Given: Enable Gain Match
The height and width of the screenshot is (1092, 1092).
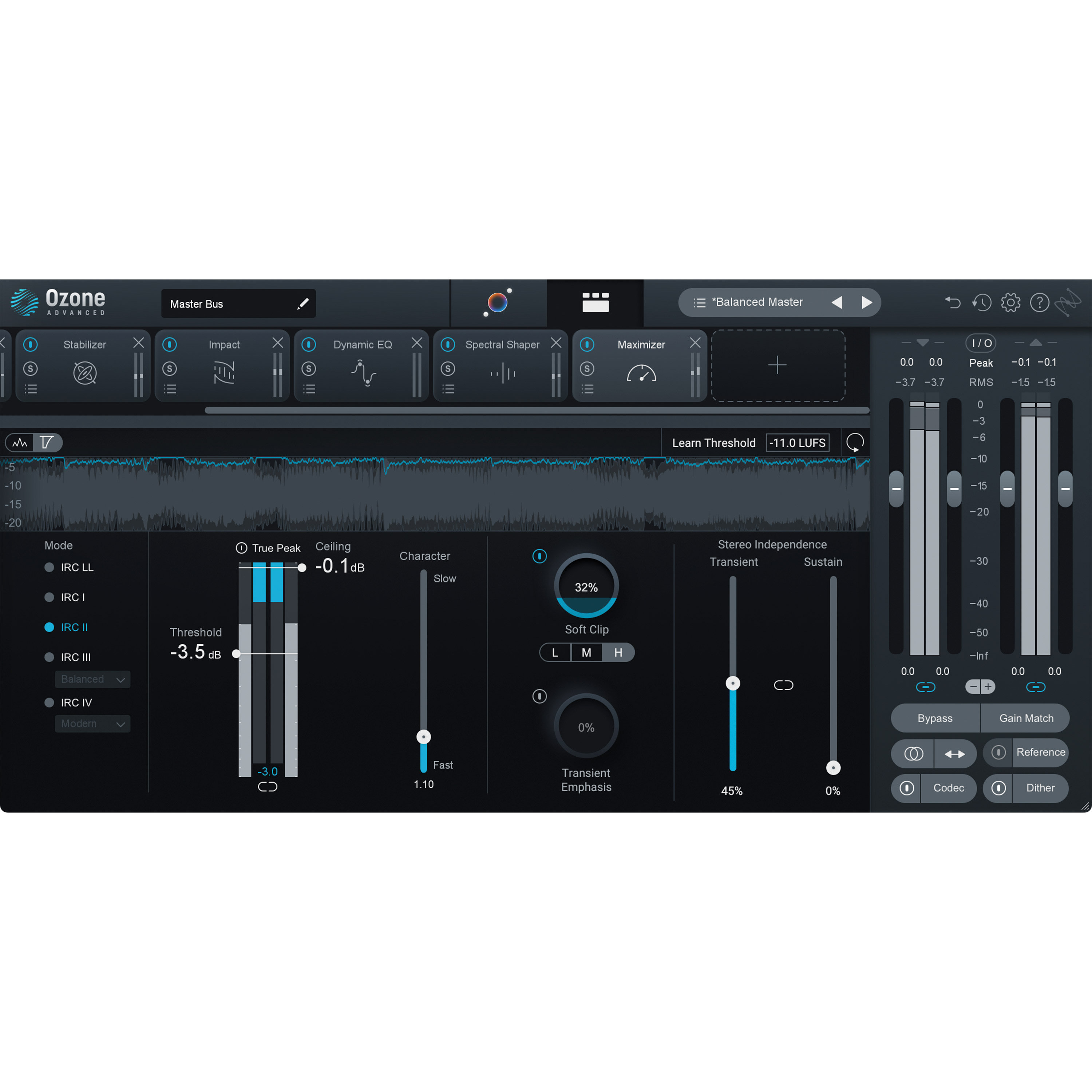Looking at the screenshot, I should pyautogui.click(x=1026, y=718).
